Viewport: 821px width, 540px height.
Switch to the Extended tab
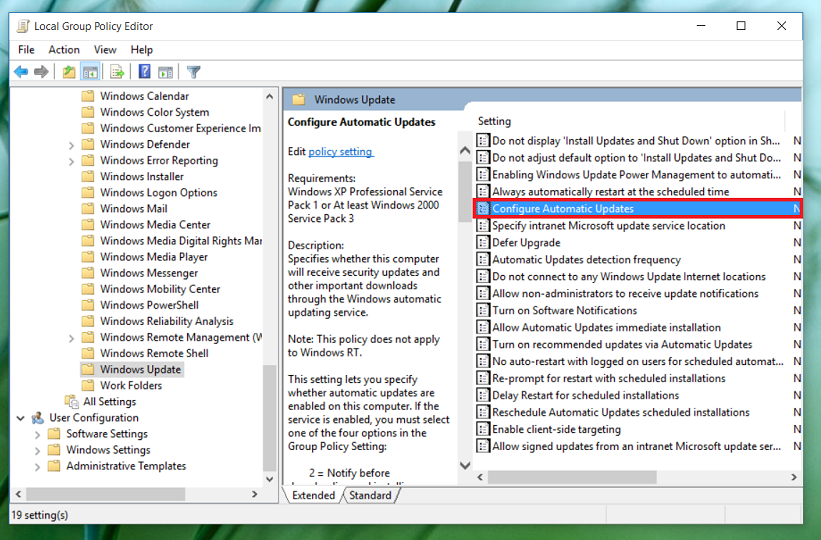point(313,495)
